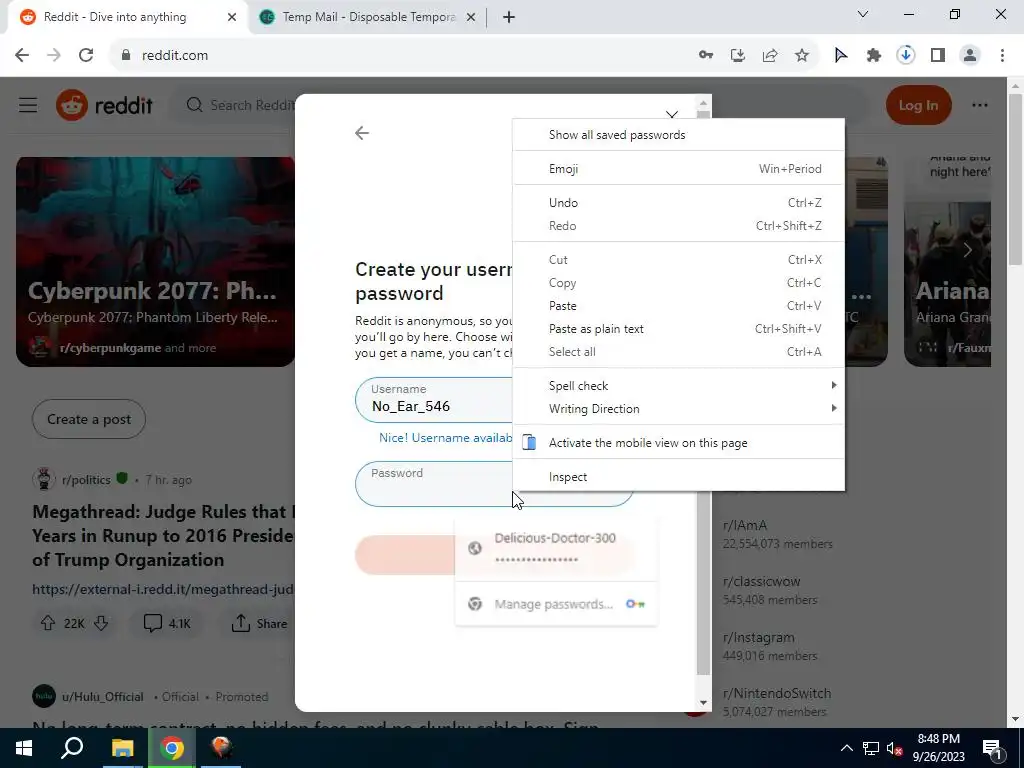This screenshot has height=768, width=1024.
Task: Click Inspect in context menu
Action: [679, 477]
